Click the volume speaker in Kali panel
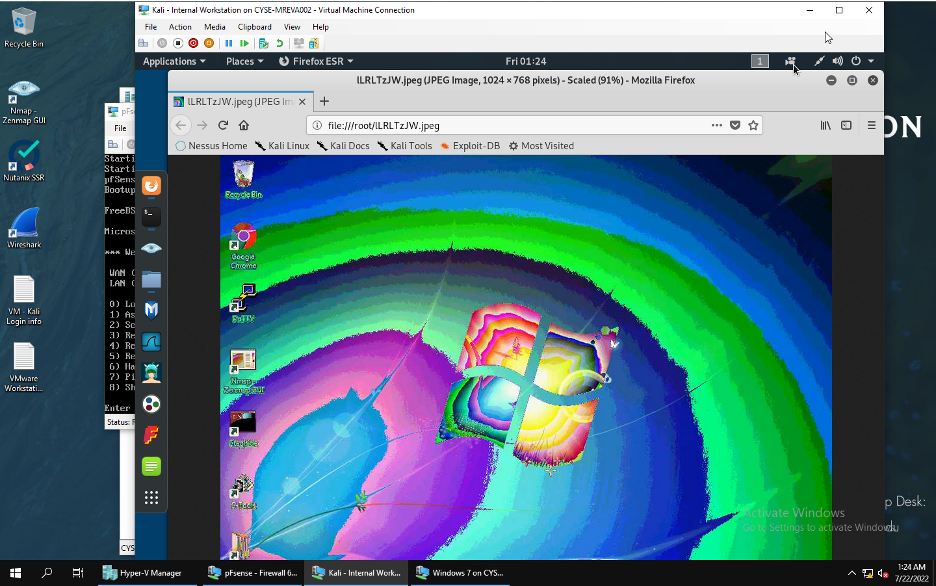The width and height of the screenshot is (936, 586). [838, 61]
